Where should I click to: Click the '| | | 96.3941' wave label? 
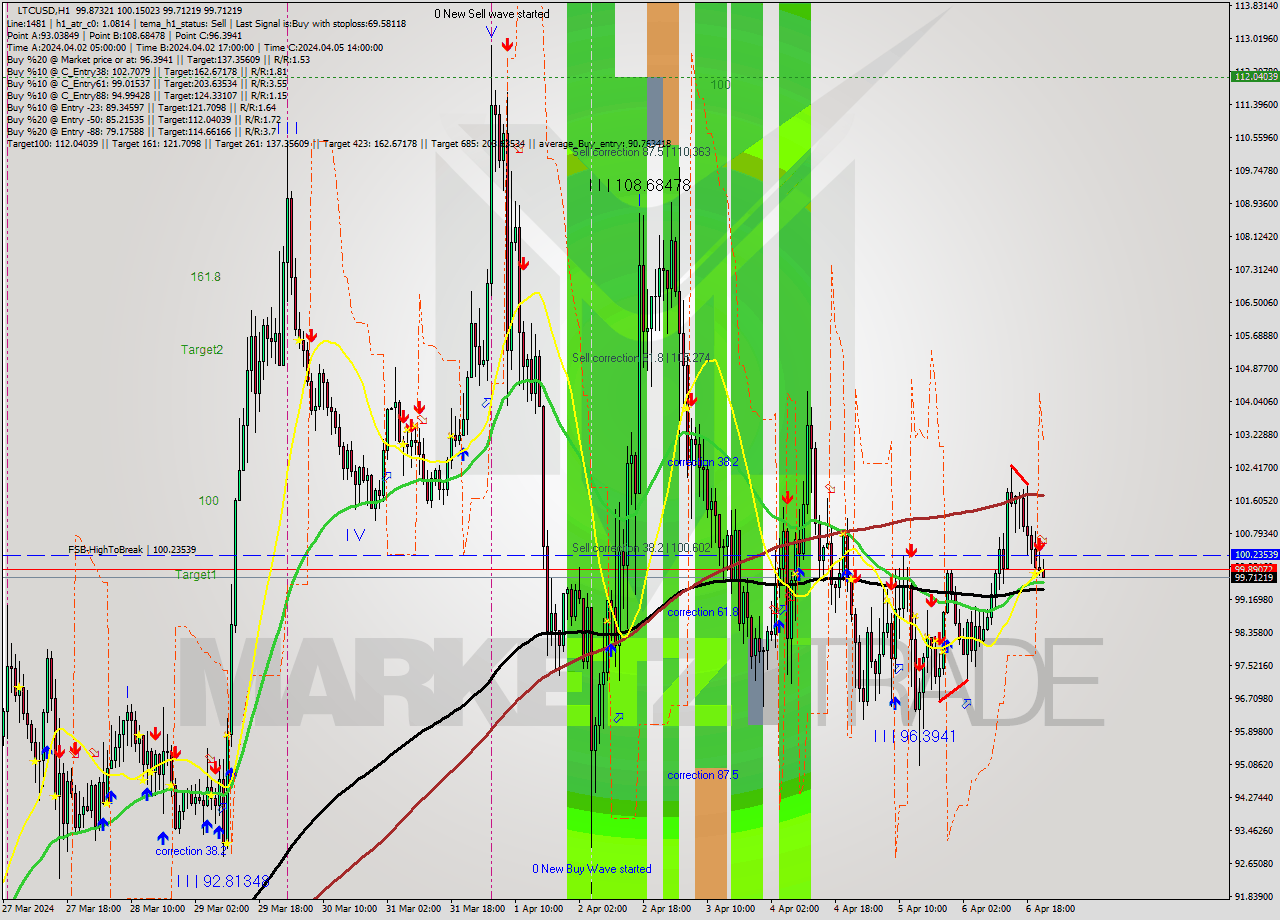pyautogui.click(x=915, y=736)
